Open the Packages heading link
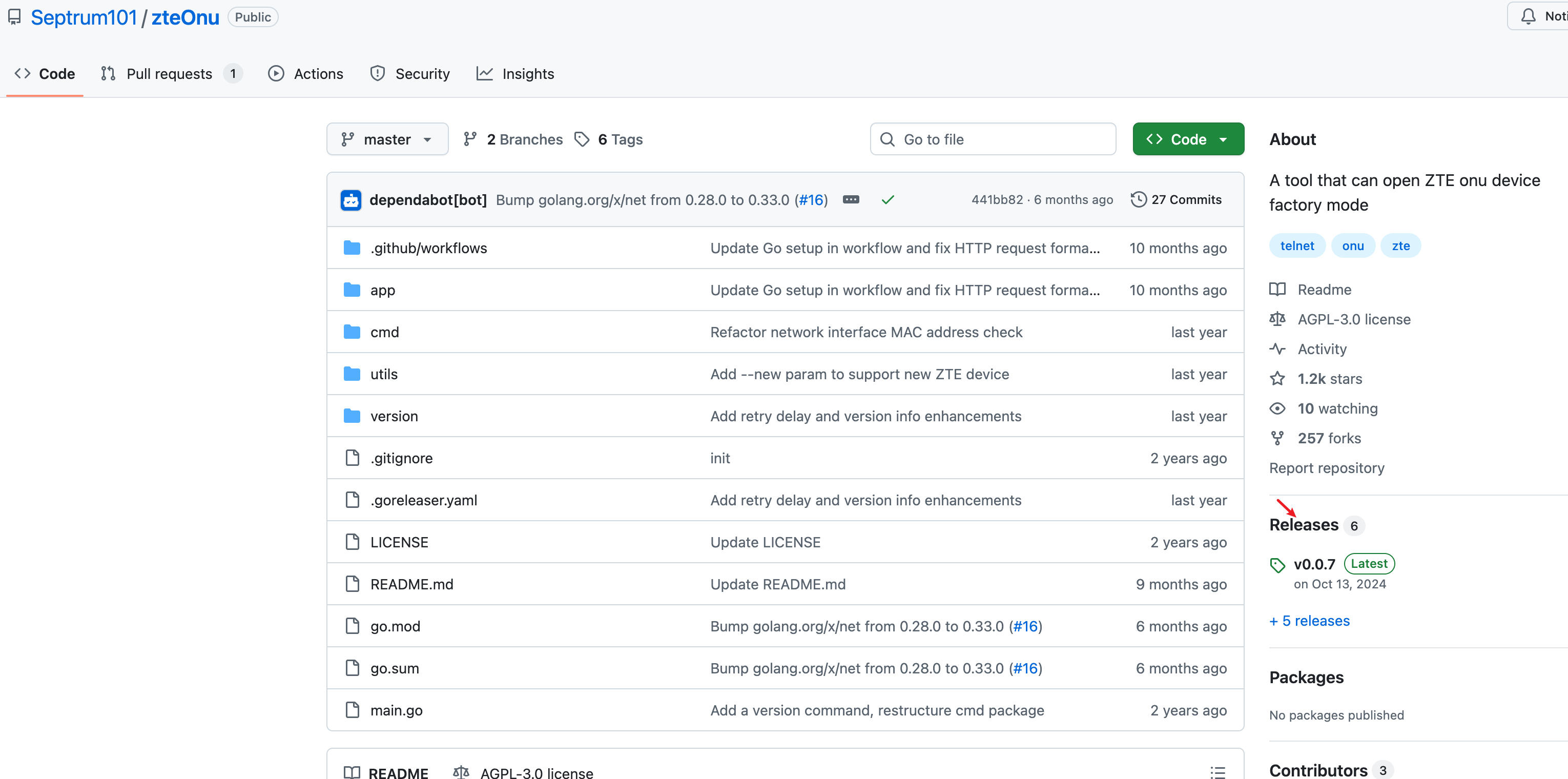 coord(1306,678)
